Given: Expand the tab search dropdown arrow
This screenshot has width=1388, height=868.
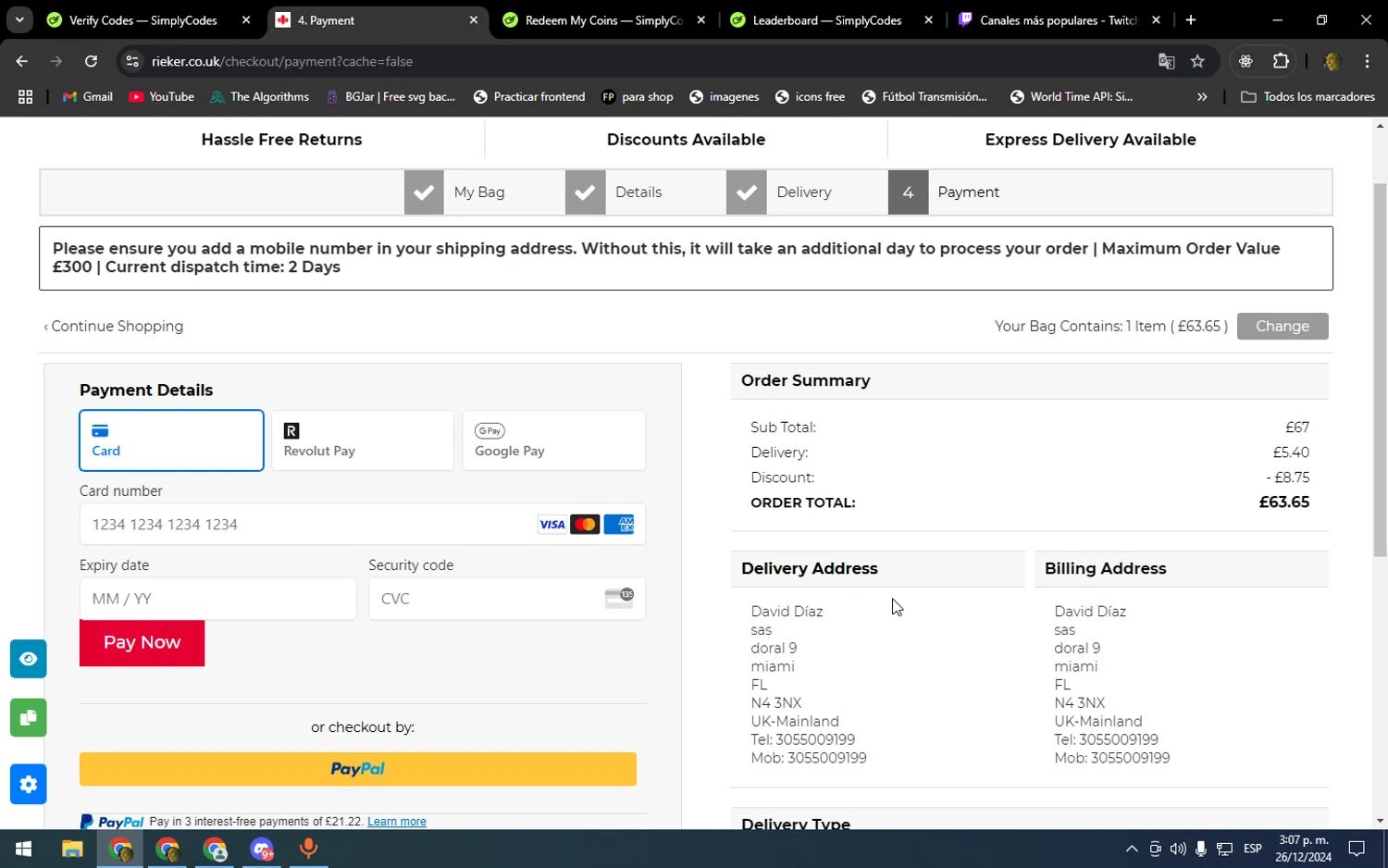Looking at the screenshot, I should click(x=19, y=20).
